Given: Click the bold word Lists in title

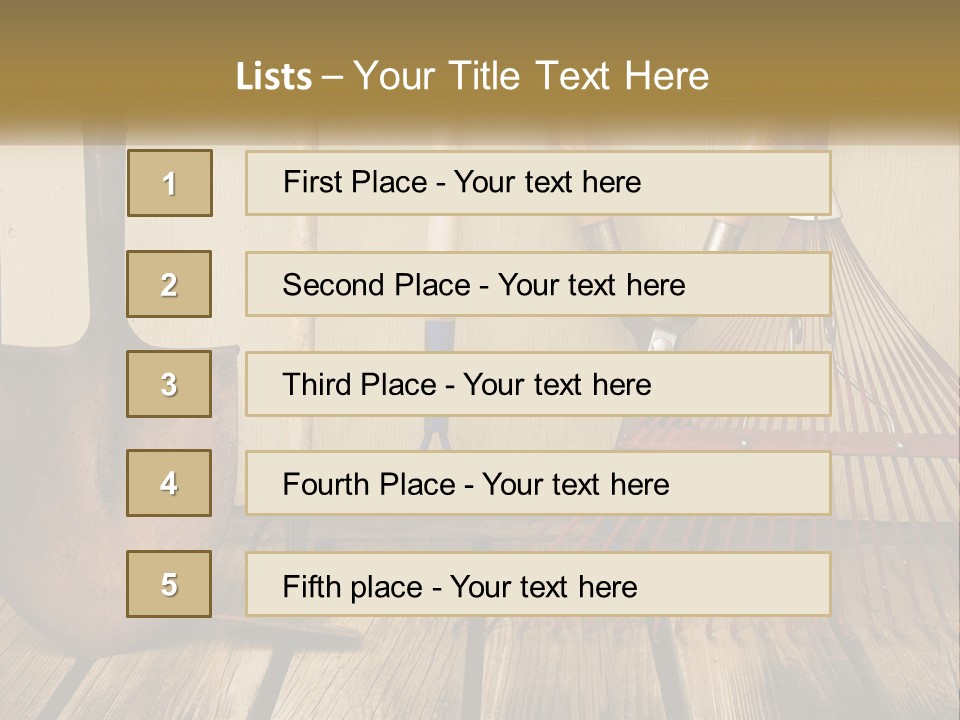Looking at the screenshot, I should pos(273,77).
